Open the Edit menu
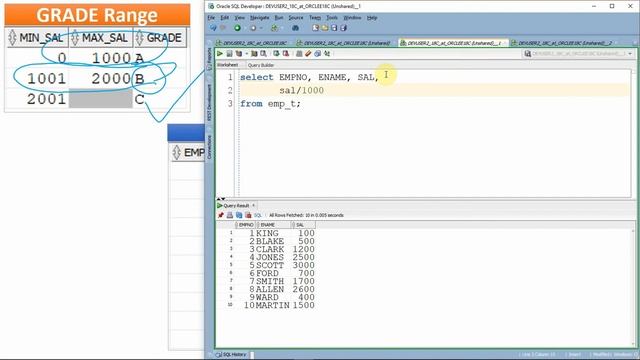The height and width of the screenshot is (360, 640). [x=224, y=18]
